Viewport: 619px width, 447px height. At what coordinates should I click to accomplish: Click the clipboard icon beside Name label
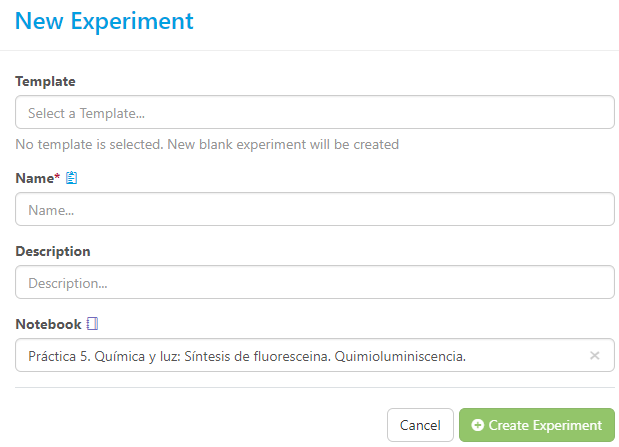(x=72, y=178)
